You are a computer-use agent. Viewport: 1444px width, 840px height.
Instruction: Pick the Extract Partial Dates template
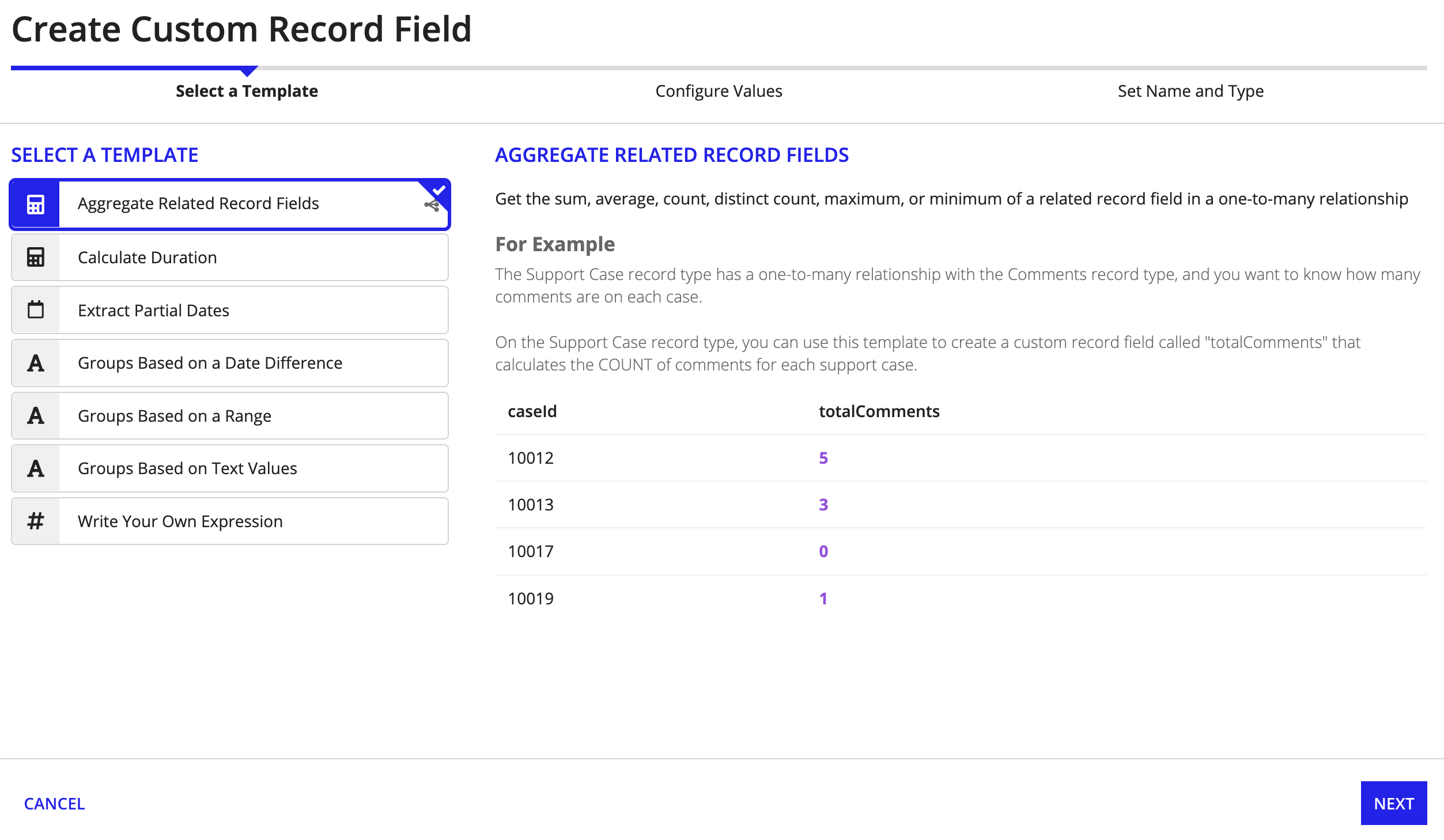230,310
